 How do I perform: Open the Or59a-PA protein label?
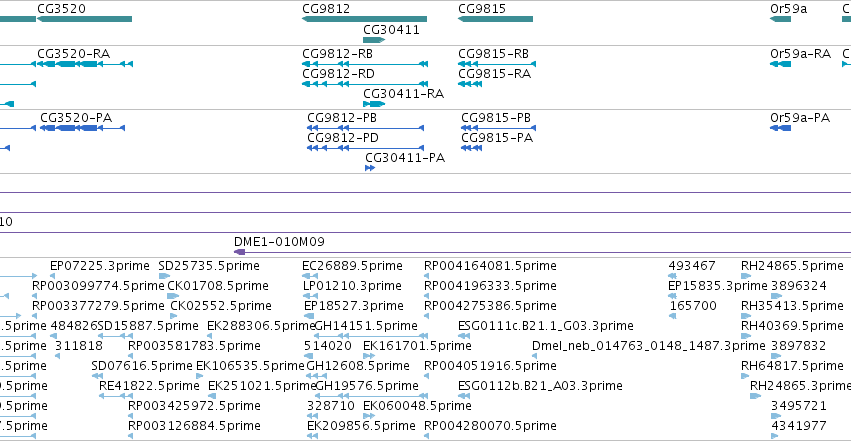point(800,118)
